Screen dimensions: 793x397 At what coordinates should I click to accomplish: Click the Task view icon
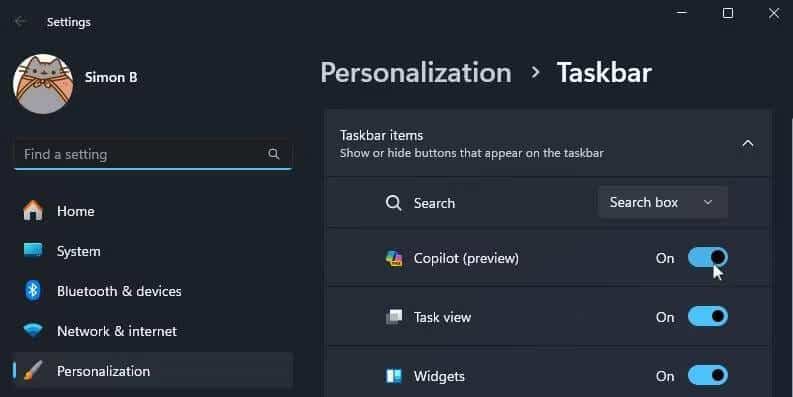[394, 317]
